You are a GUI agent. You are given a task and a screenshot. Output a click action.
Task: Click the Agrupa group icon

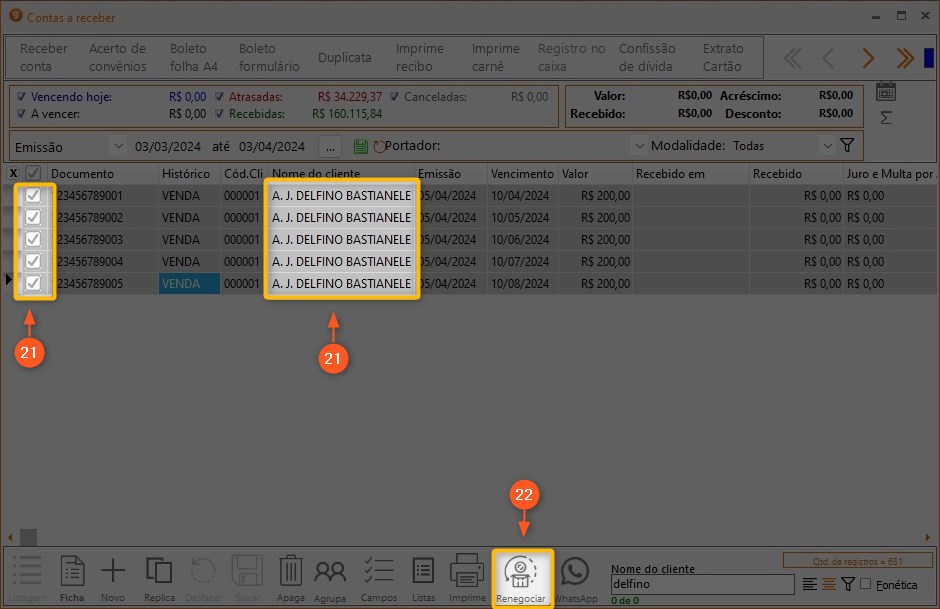[x=330, y=577]
